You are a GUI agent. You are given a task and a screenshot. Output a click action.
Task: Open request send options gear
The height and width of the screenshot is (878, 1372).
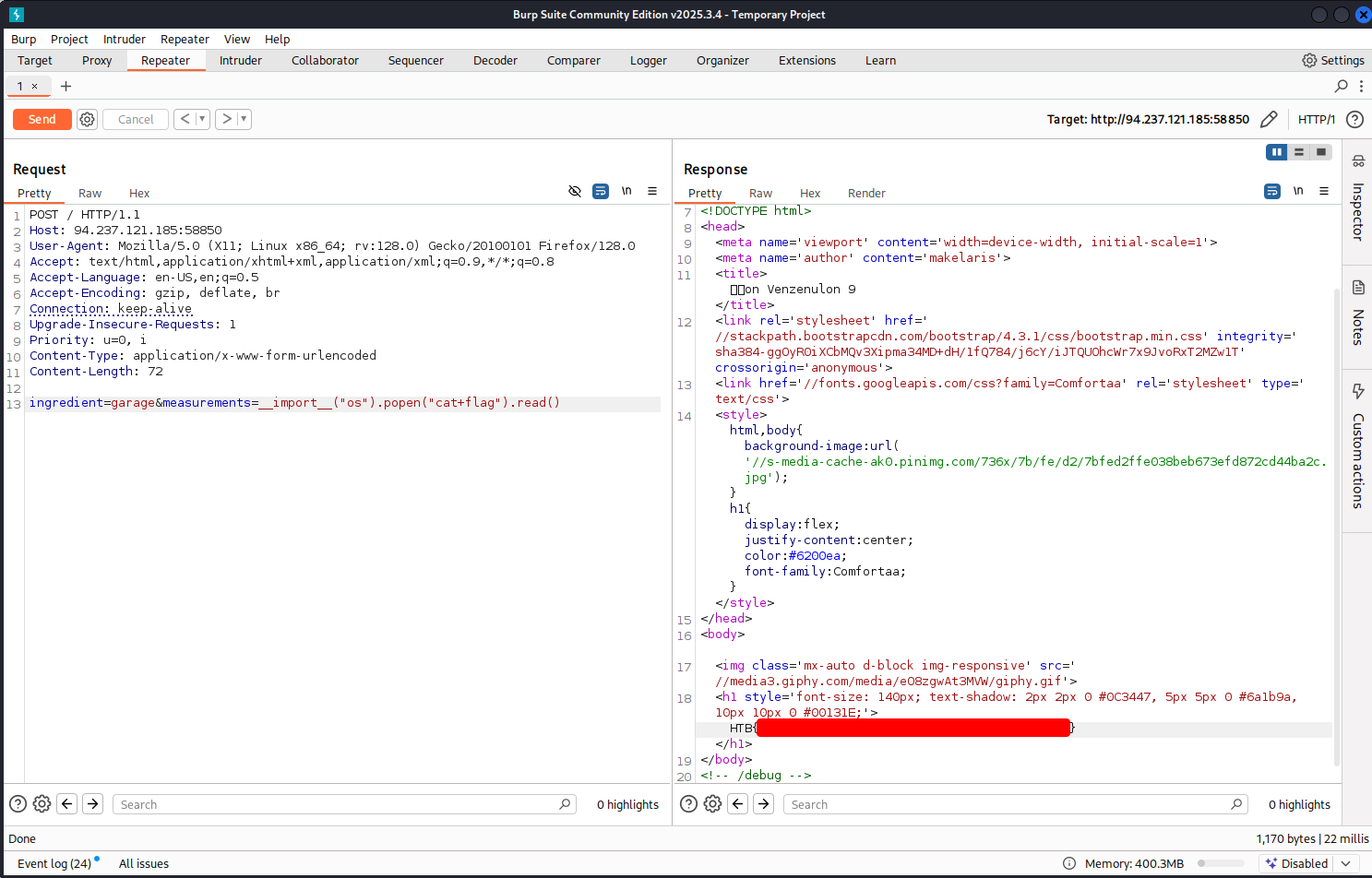(87, 119)
